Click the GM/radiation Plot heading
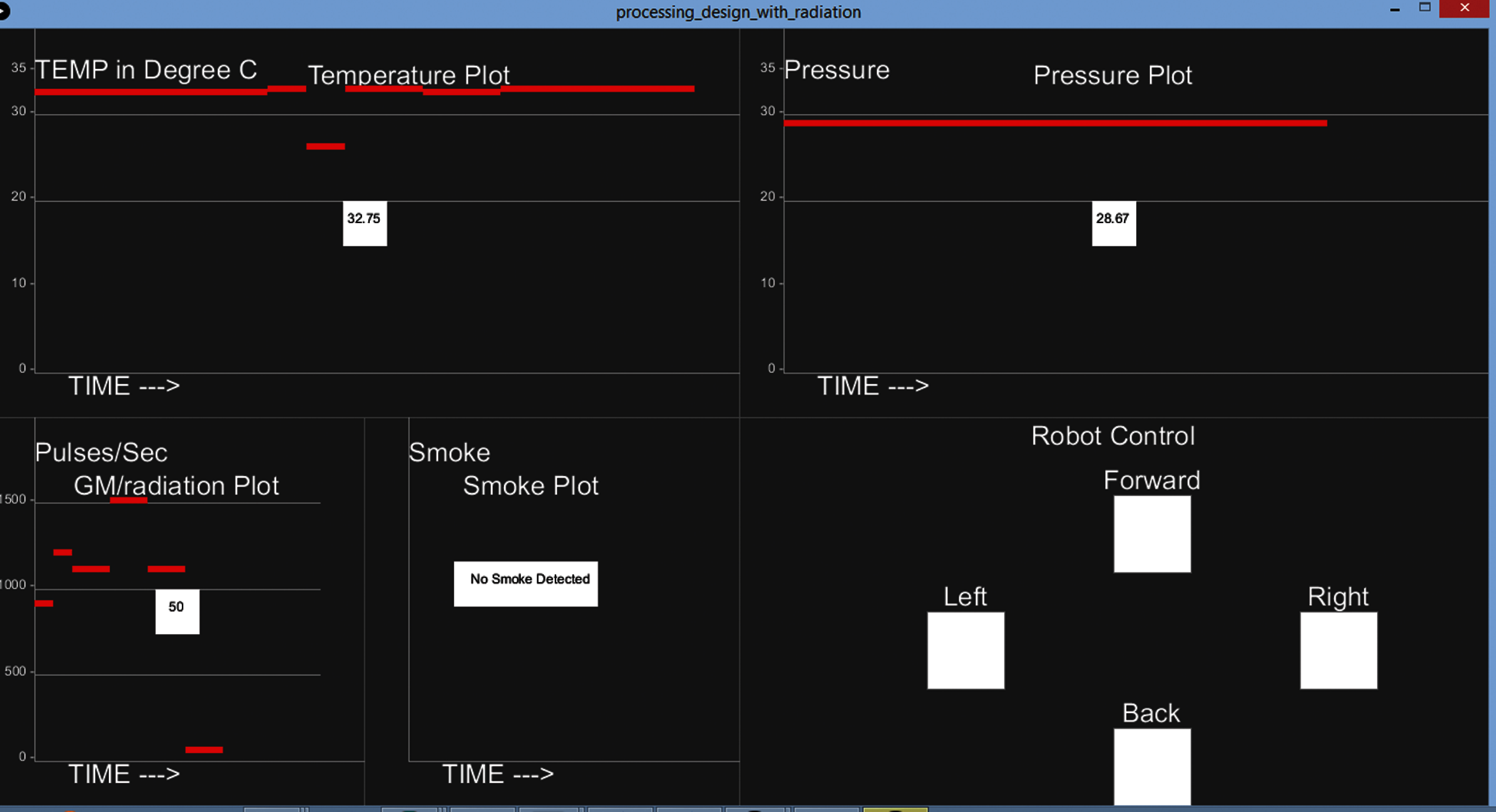This screenshot has height=812, width=1496. tap(176, 486)
